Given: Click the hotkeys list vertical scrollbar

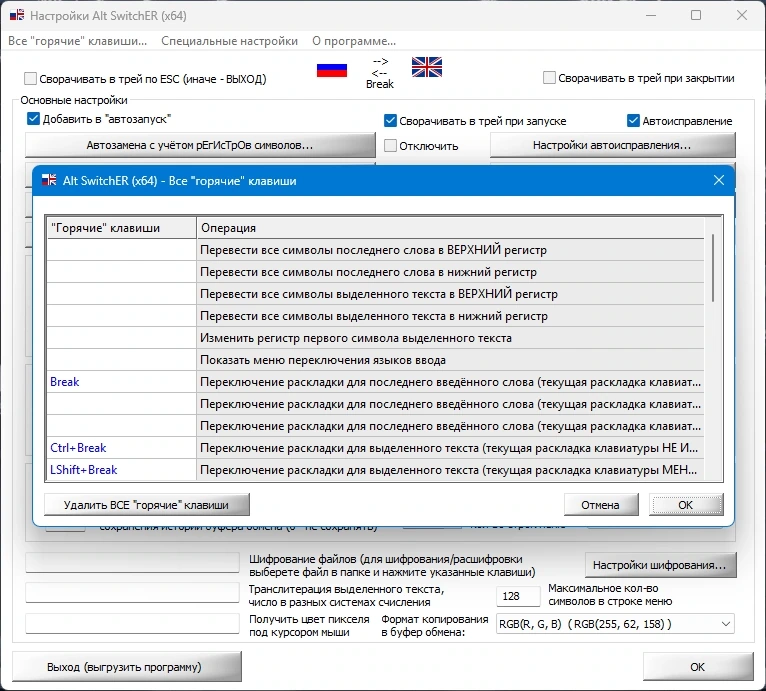Looking at the screenshot, I should 713,268.
